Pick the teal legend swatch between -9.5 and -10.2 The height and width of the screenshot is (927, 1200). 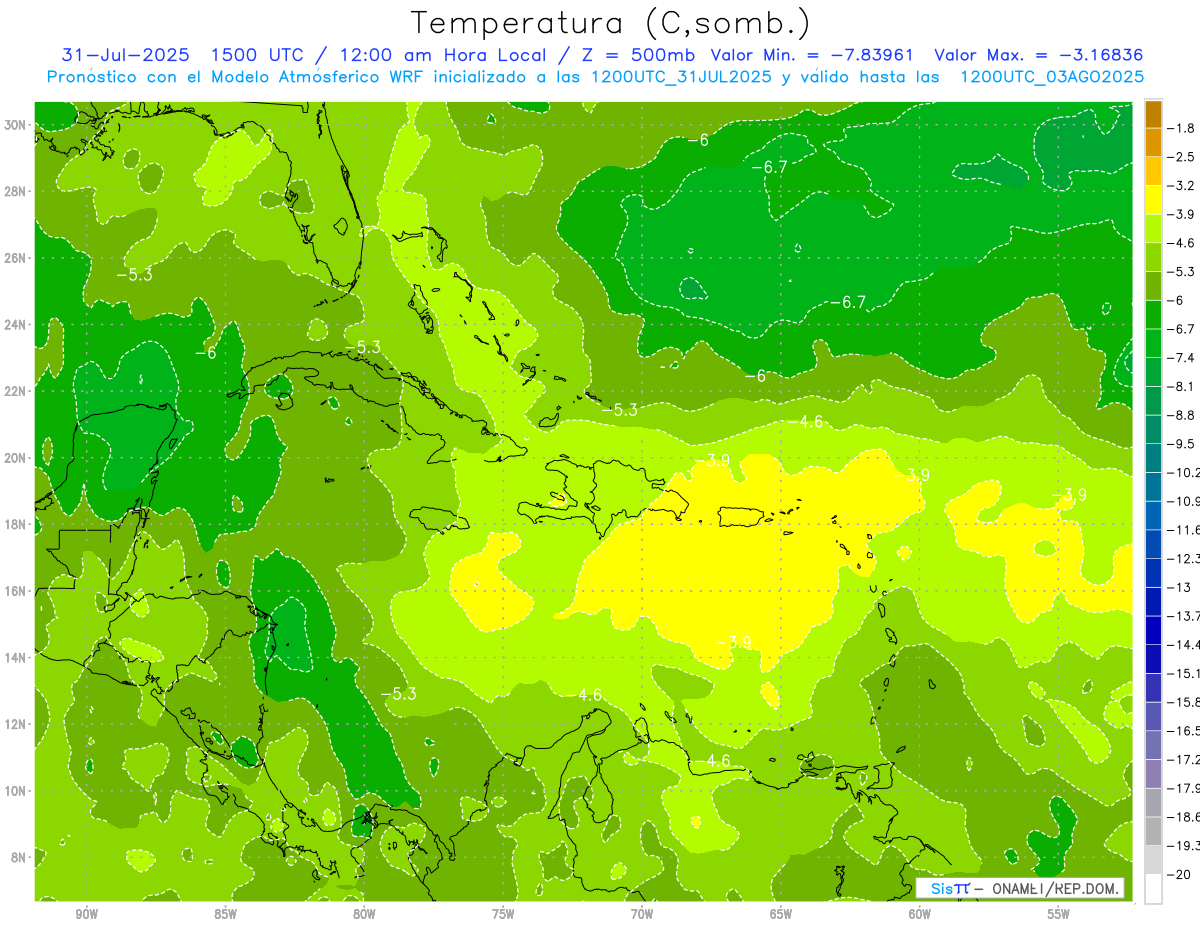point(1153,458)
